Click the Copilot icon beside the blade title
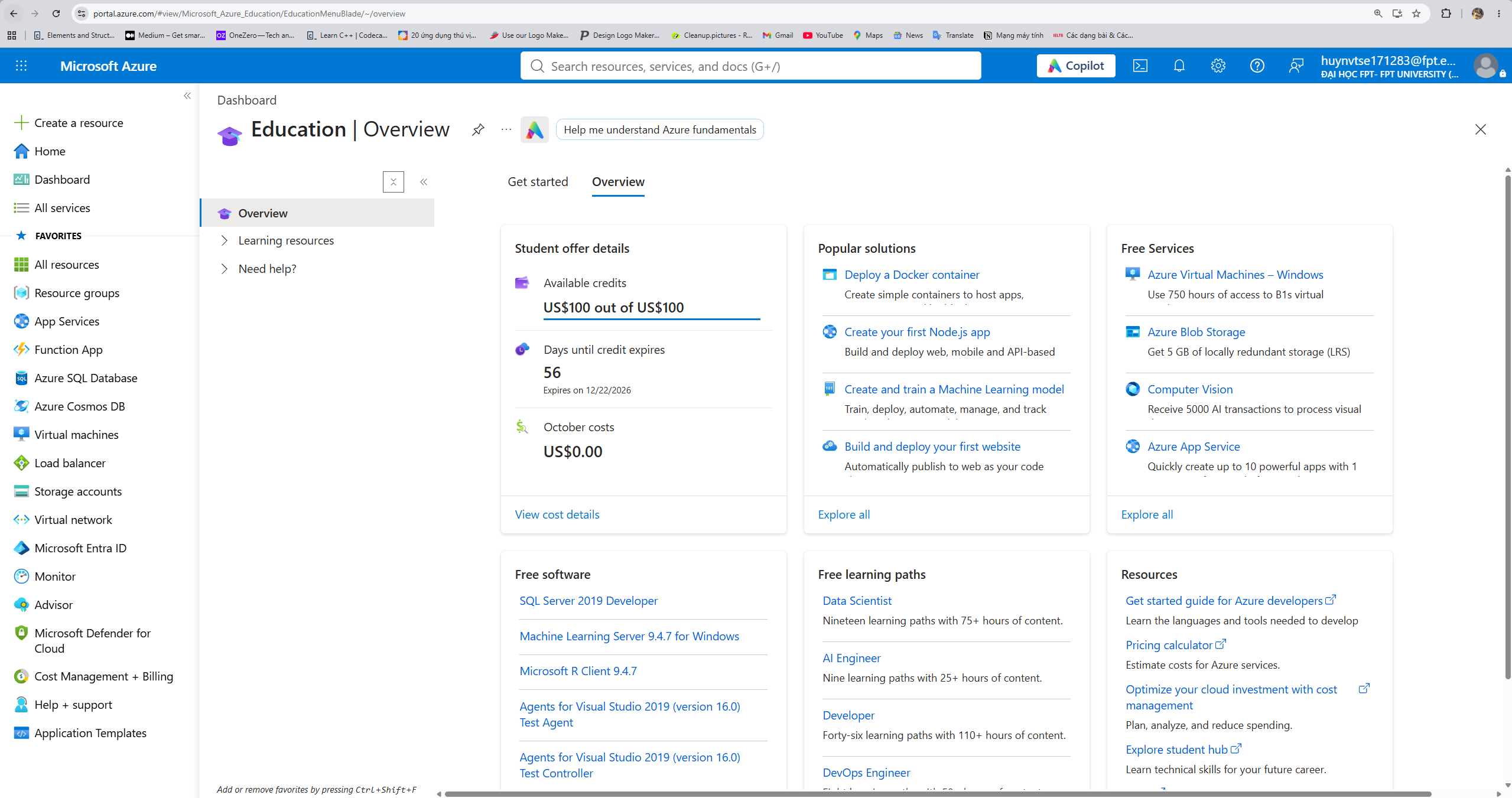This screenshot has height=798, width=1512. click(x=535, y=130)
